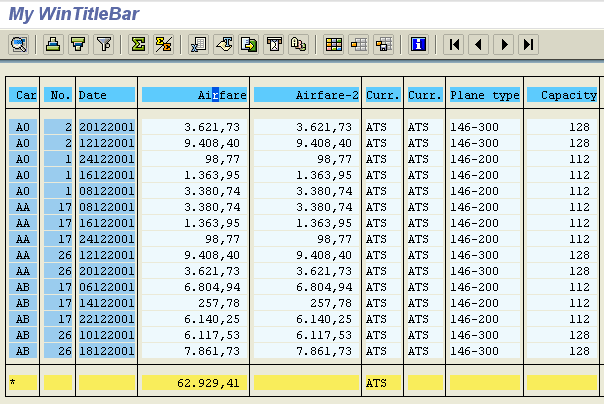Send list to mail recipient

click(274, 44)
